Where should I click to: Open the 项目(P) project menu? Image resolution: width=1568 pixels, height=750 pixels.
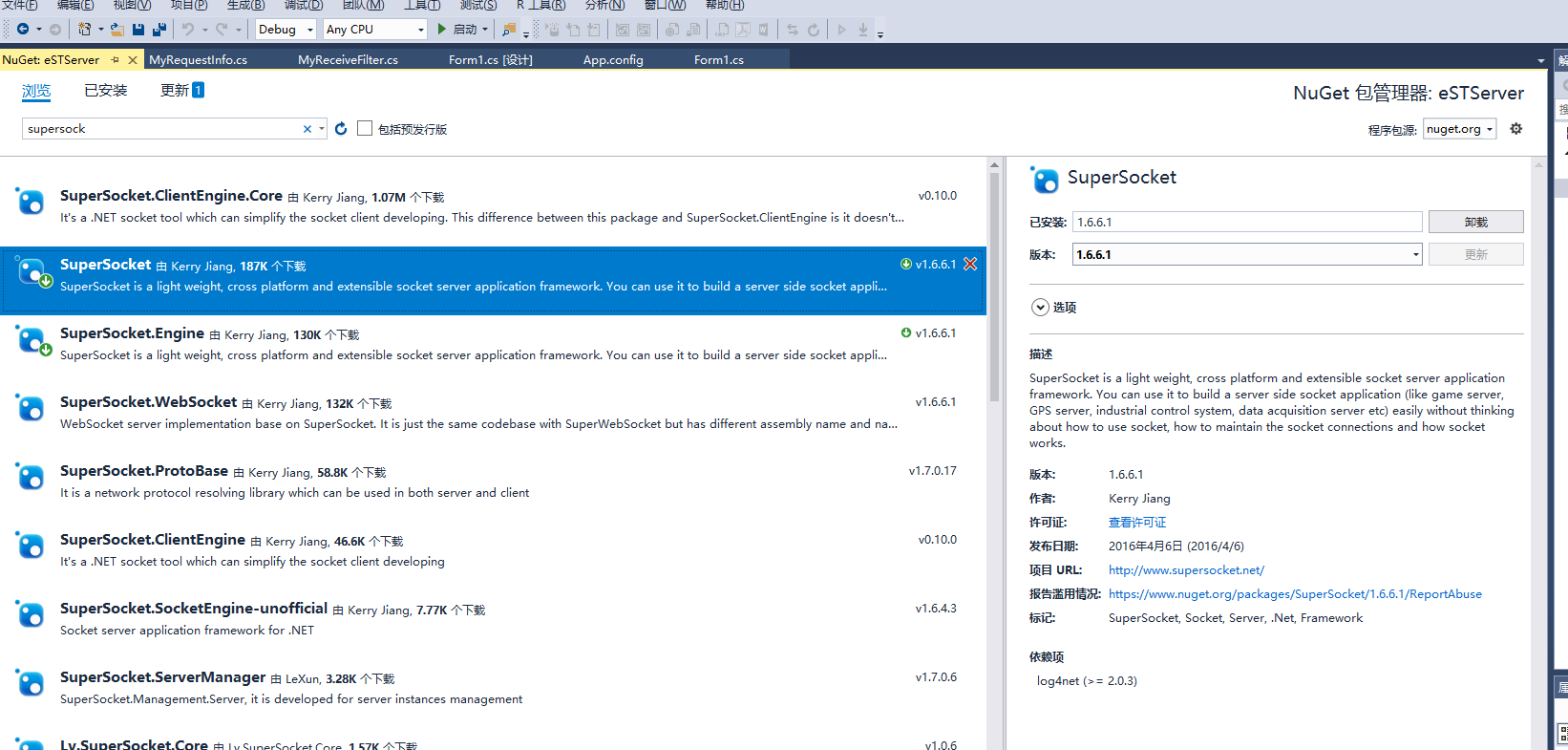click(x=188, y=5)
